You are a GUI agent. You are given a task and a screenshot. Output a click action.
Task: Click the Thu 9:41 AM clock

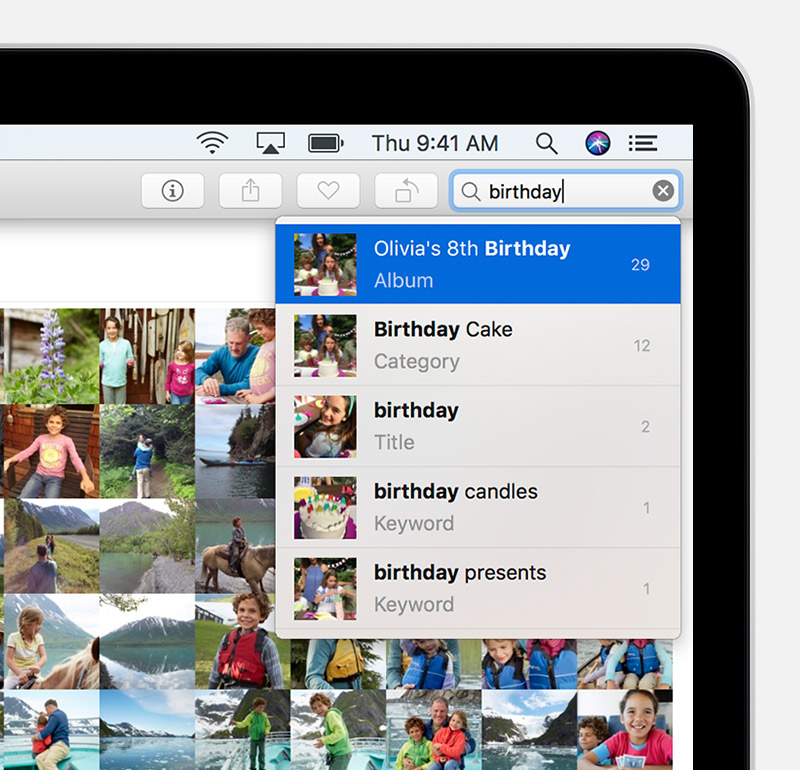pos(435,143)
